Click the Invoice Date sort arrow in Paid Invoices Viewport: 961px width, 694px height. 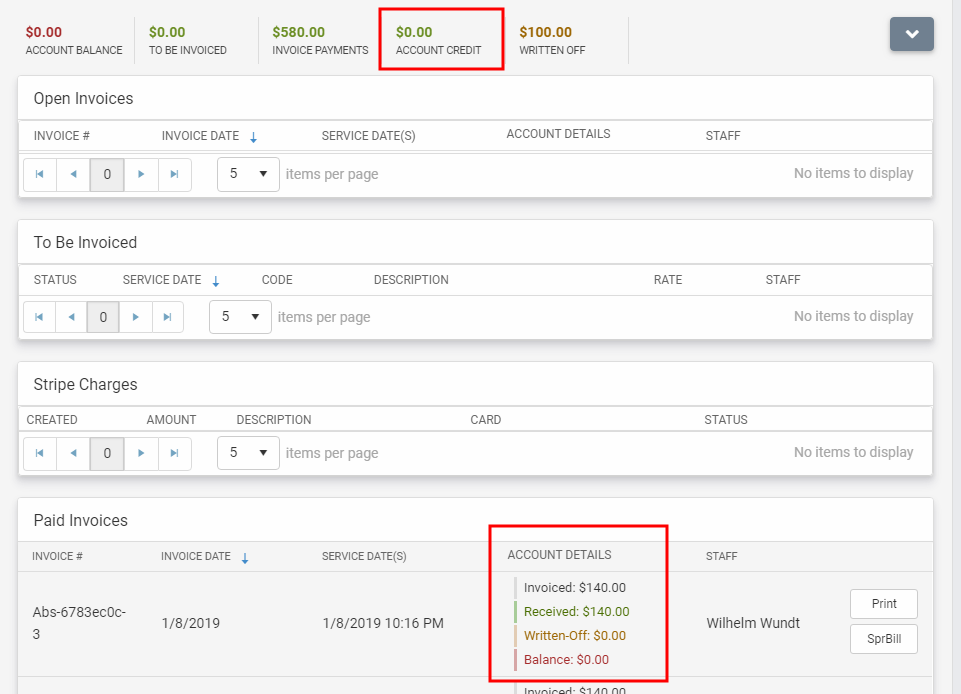point(248,557)
